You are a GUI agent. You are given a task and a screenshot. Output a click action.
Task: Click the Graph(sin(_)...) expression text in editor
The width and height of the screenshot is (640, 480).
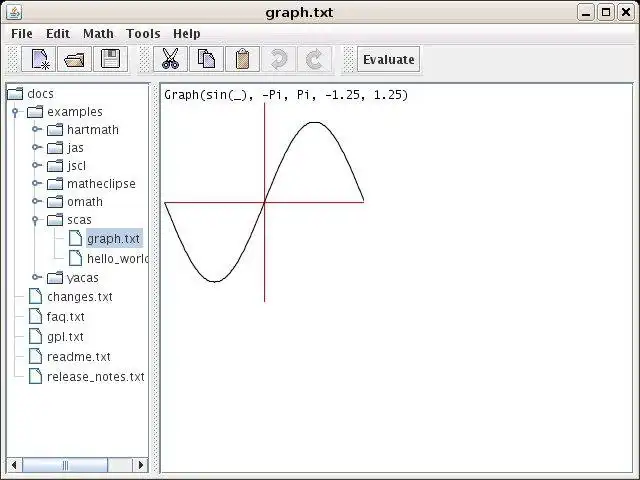click(286, 95)
